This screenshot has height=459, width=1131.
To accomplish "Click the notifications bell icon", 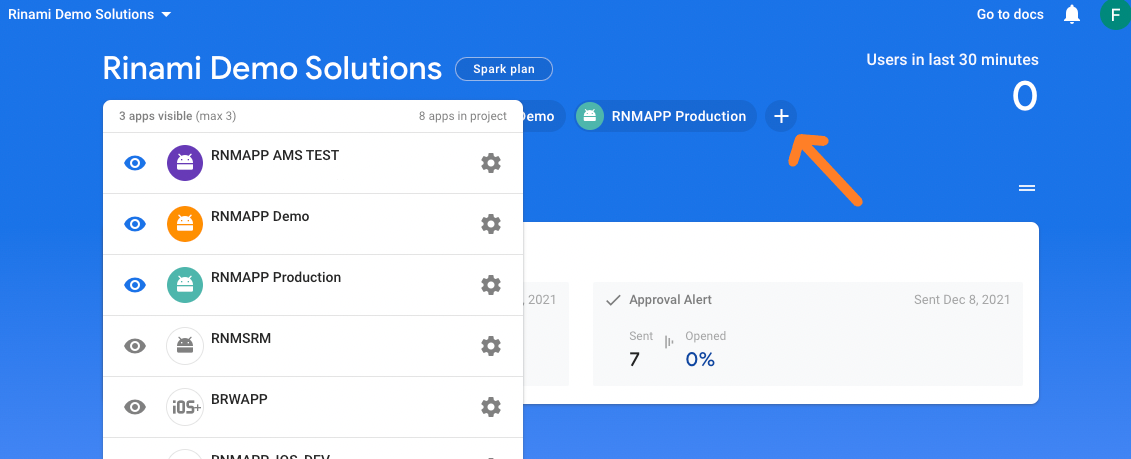I will tap(1072, 14).
